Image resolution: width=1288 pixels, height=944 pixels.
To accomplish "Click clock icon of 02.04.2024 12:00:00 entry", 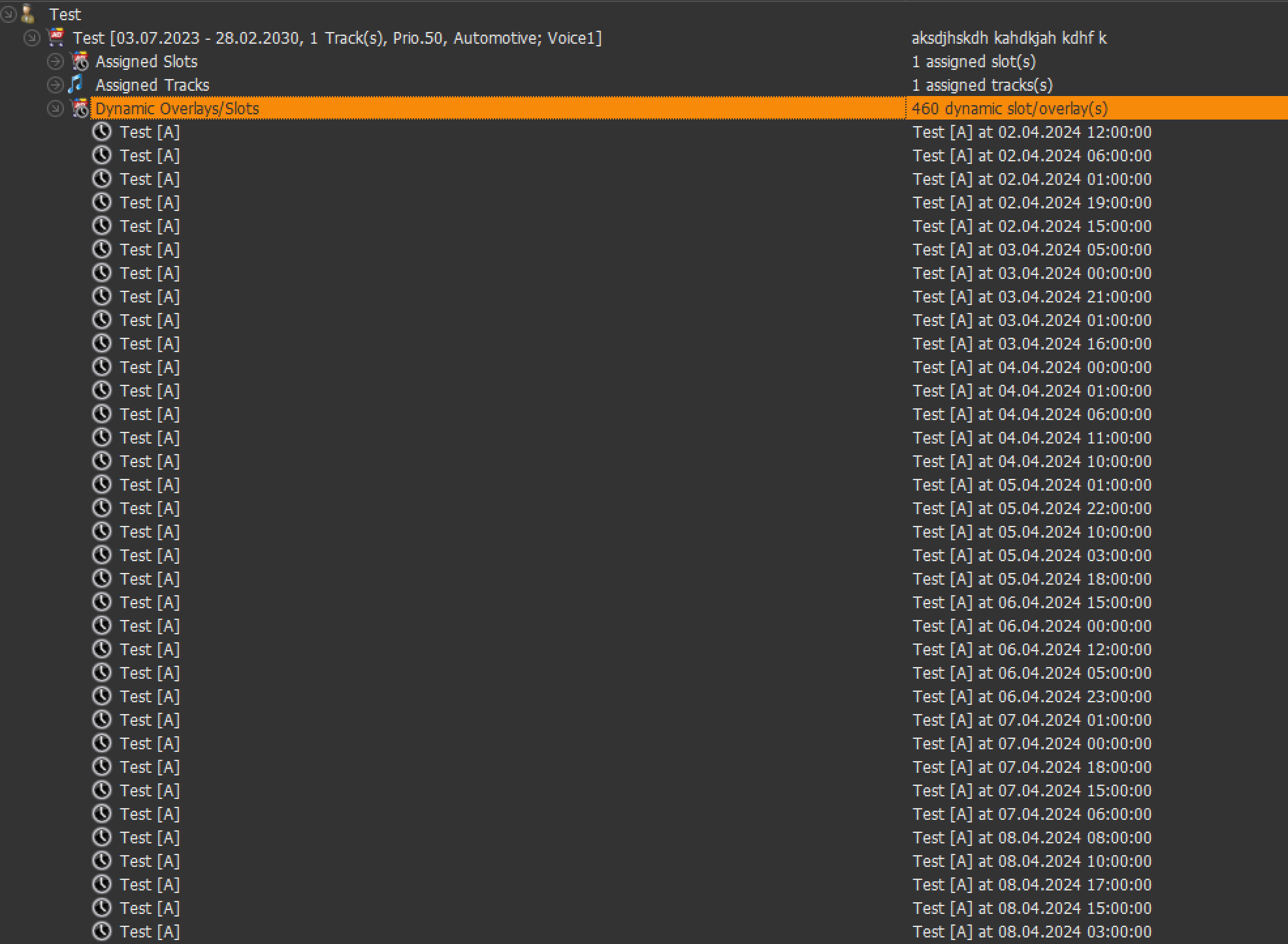I will tap(102, 132).
